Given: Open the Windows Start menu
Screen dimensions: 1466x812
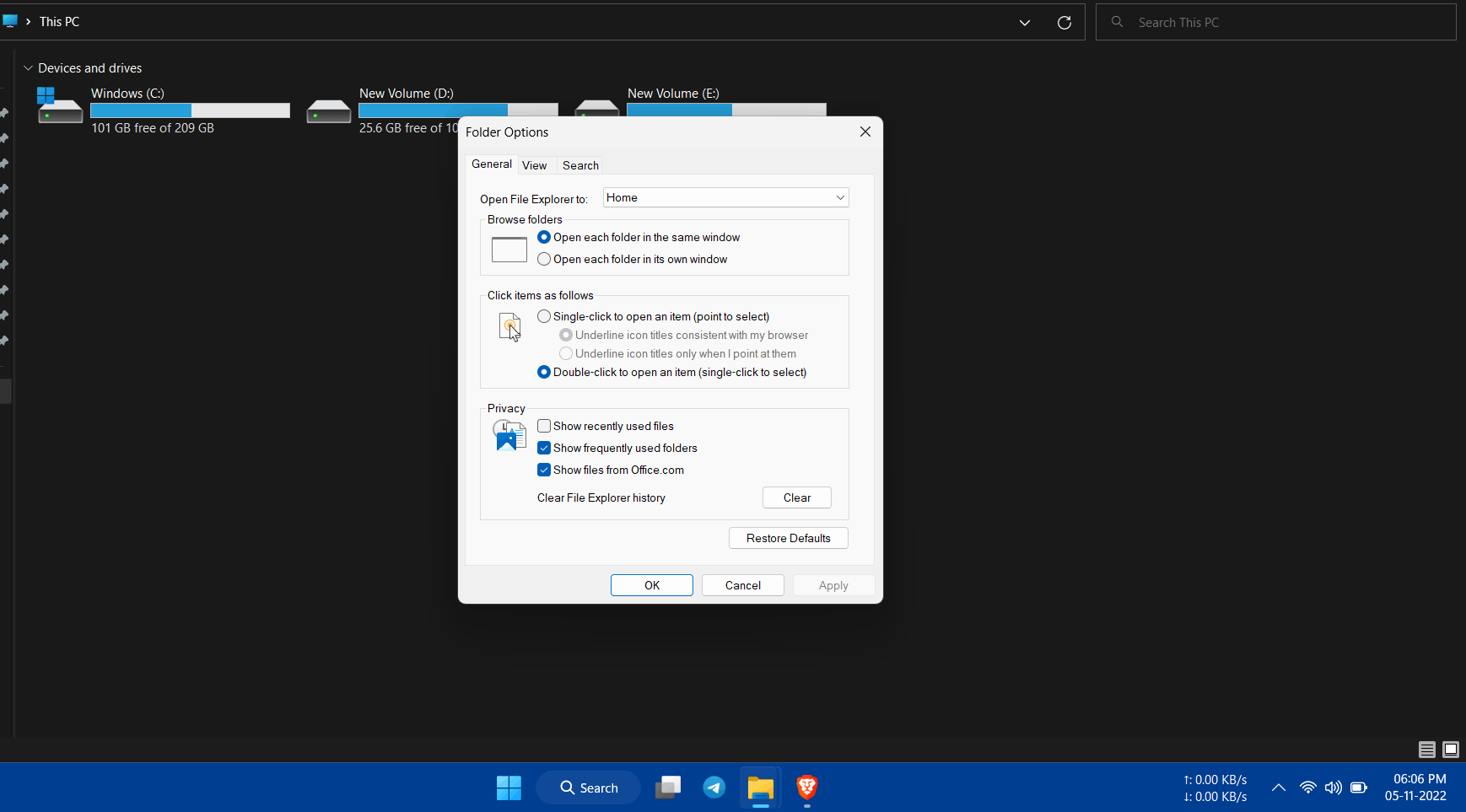Looking at the screenshot, I should coord(509,788).
